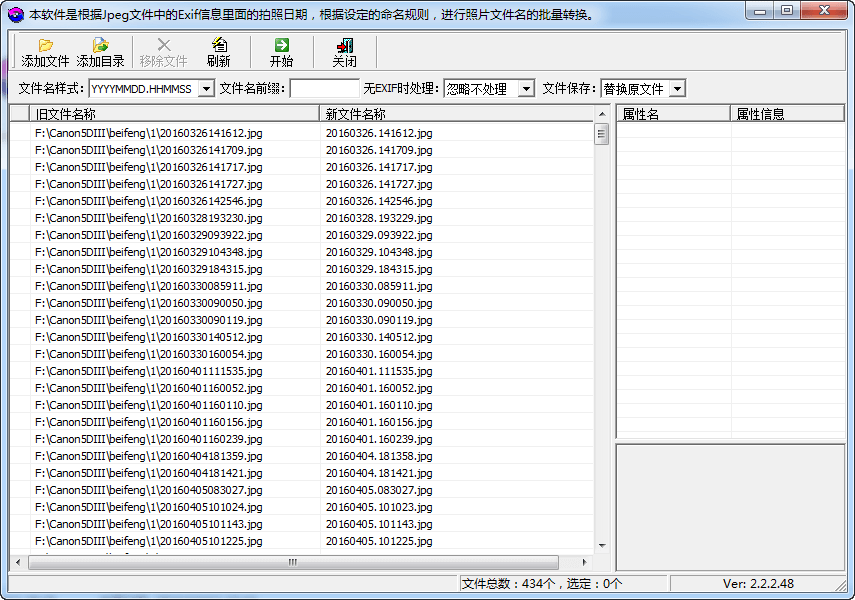Select row 20160401160052.jpg in old file names
The width and height of the screenshot is (855, 600).
pyautogui.click(x=148, y=388)
